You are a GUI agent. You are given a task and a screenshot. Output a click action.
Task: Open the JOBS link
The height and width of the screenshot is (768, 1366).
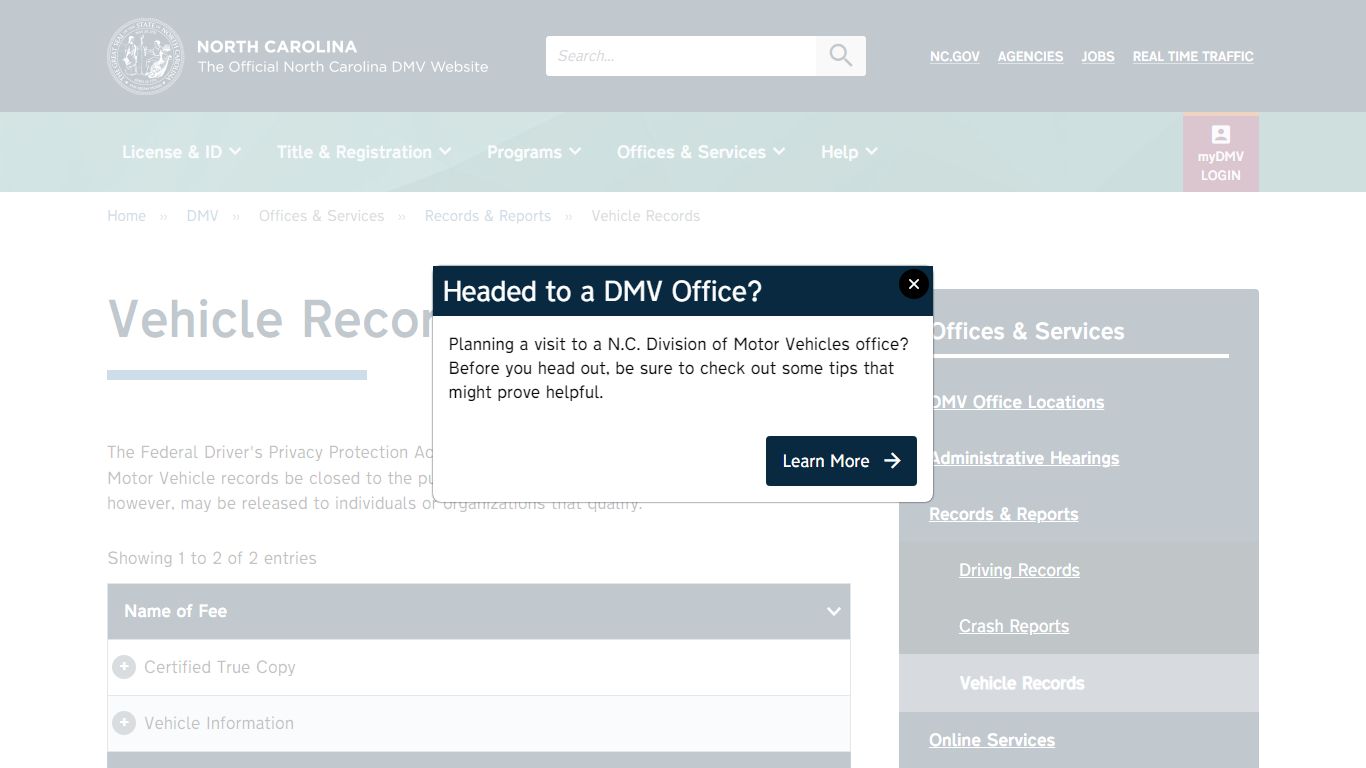(1098, 57)
